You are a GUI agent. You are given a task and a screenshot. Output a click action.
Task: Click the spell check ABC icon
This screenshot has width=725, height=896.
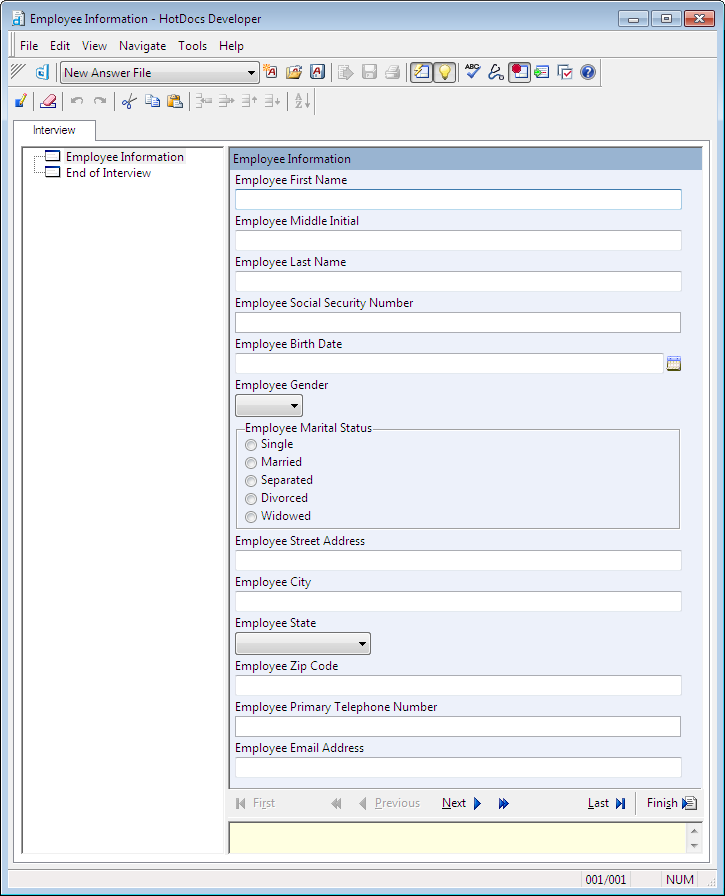click(x=472, y=72)
